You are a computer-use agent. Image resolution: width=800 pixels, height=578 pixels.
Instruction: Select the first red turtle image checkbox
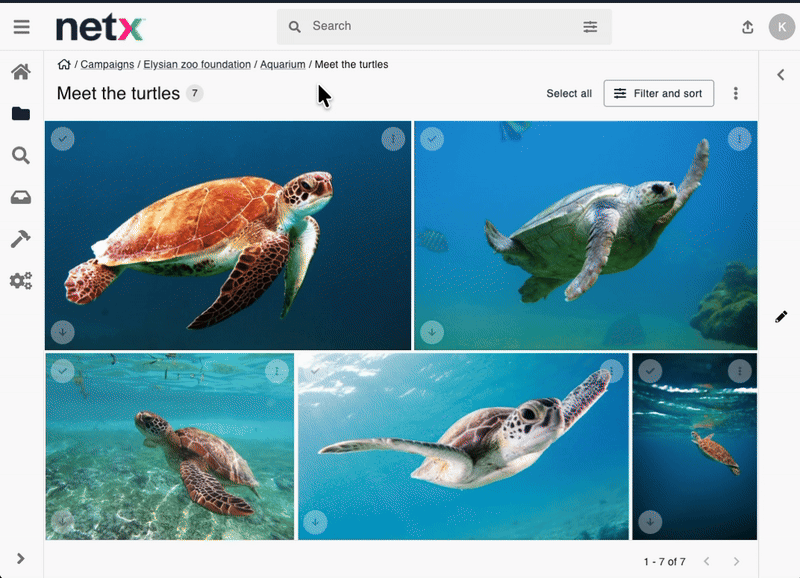click(63, 139)
